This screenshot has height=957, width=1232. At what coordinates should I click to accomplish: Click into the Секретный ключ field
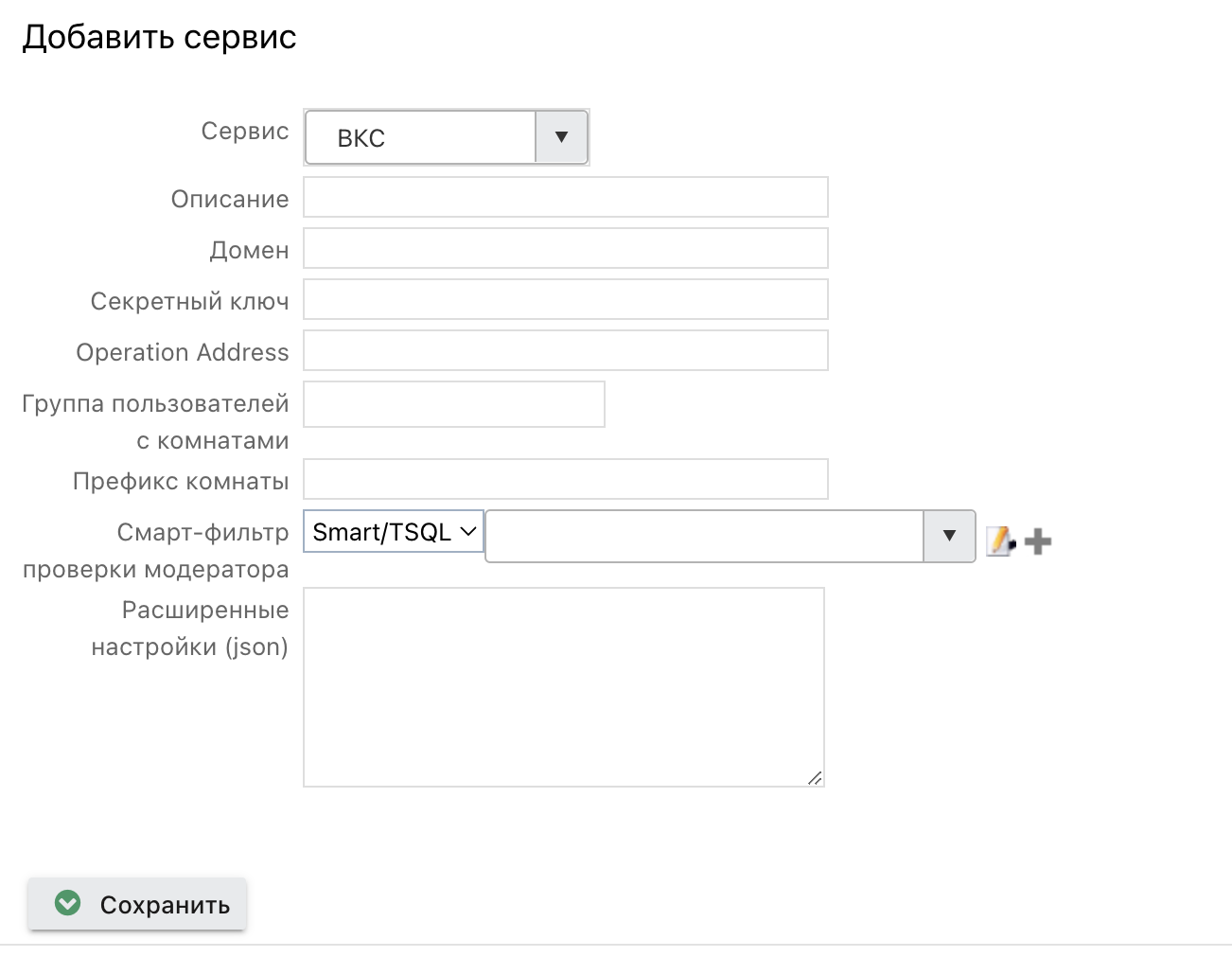(566, 299)
